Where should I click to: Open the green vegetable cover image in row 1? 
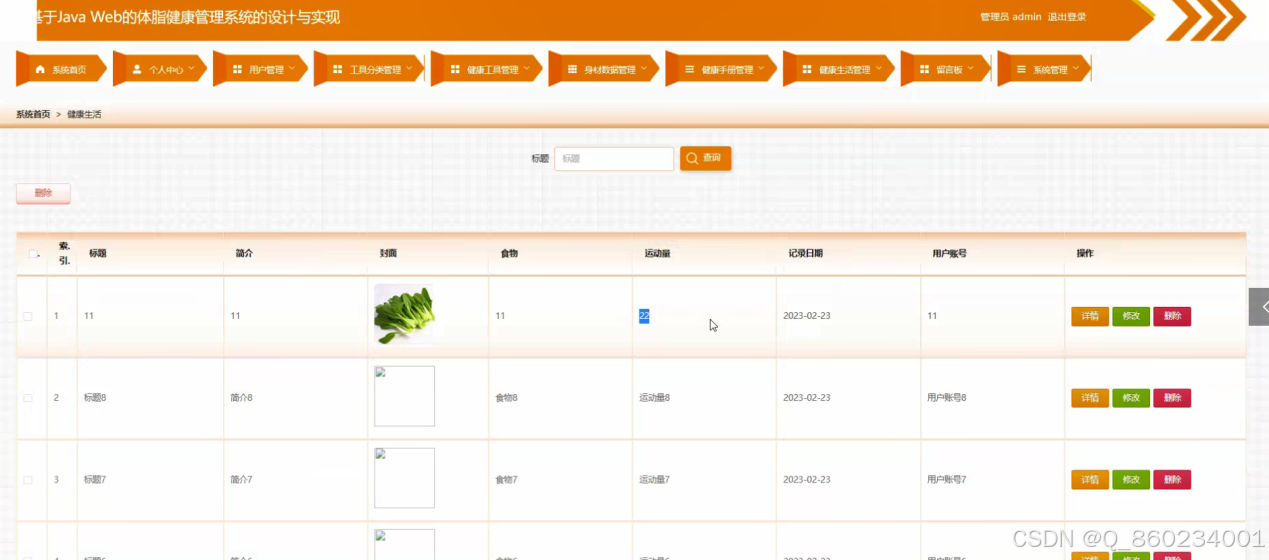coord(404,315)
